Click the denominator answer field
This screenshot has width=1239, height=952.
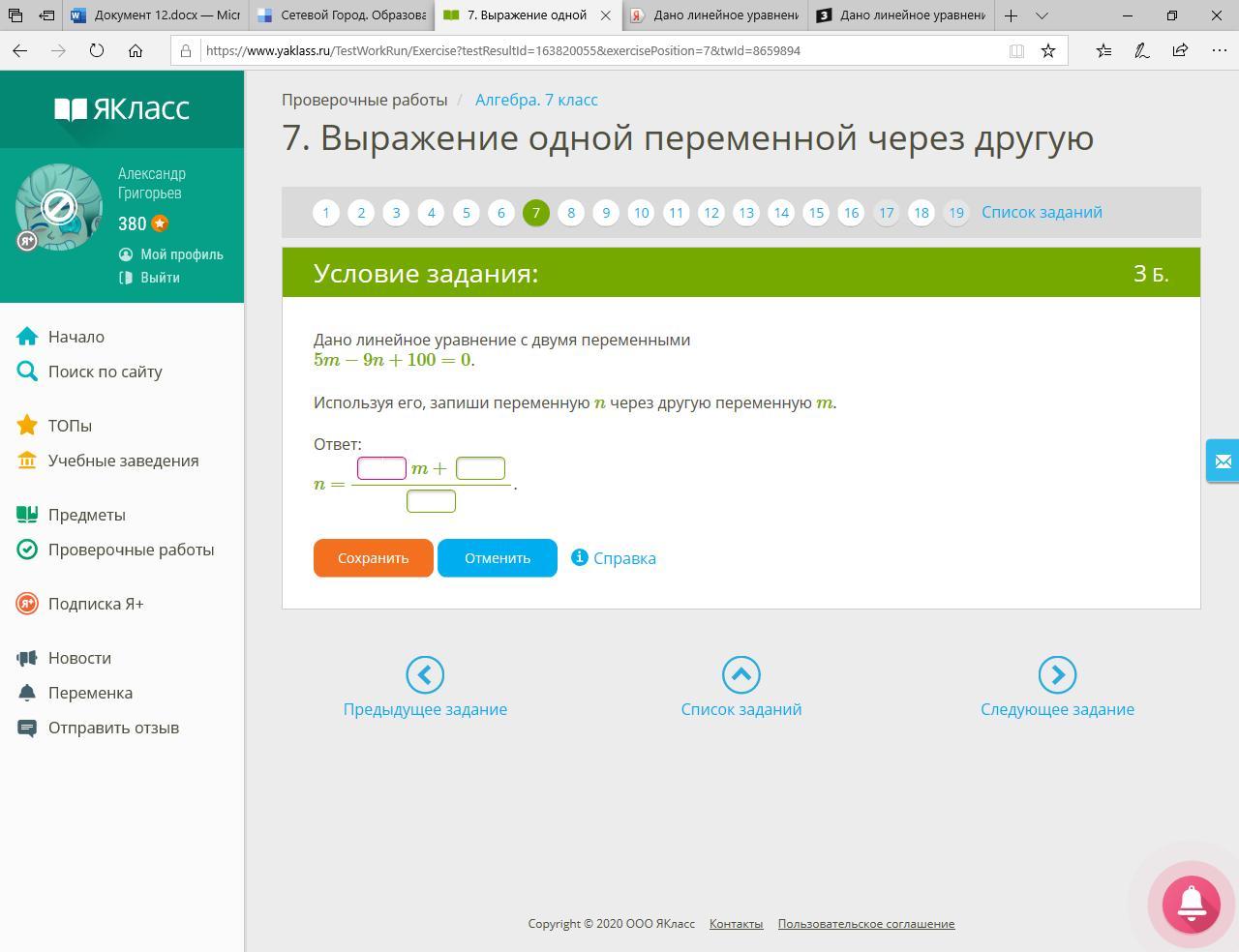pyautogui.click(x=431, y=501)
